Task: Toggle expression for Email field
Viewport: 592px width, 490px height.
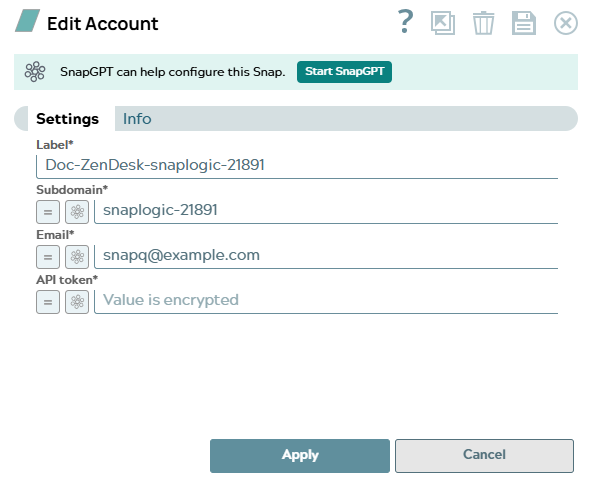Action: pos(48,257)
